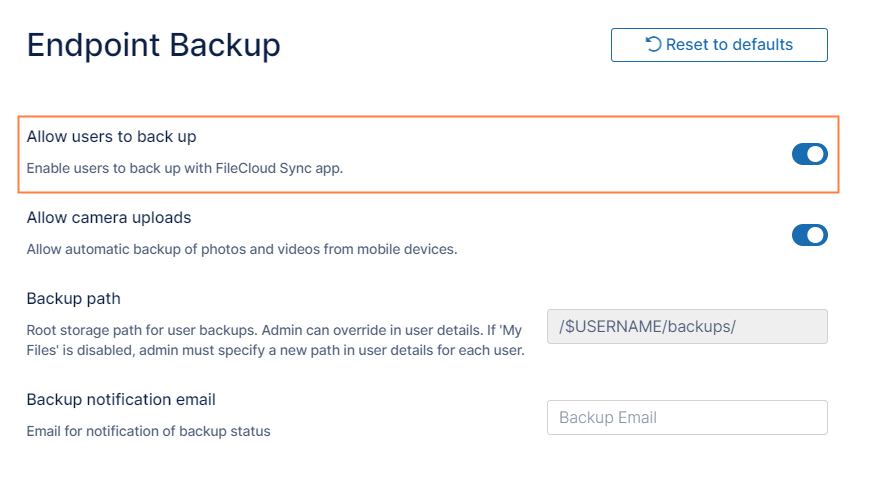The width and height of the screenshot is (874, 482).
Task: Click the white knob of the camera uploads toggle
Action: point(817,235)
